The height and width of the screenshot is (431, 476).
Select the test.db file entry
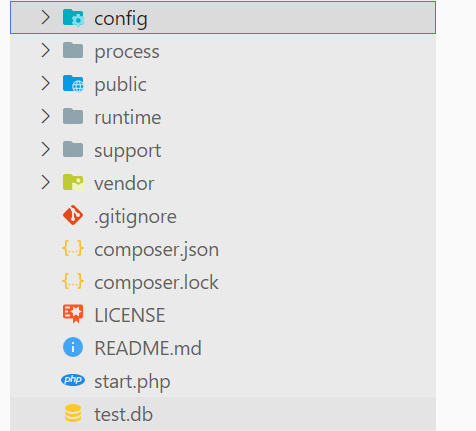pos(223,414)
